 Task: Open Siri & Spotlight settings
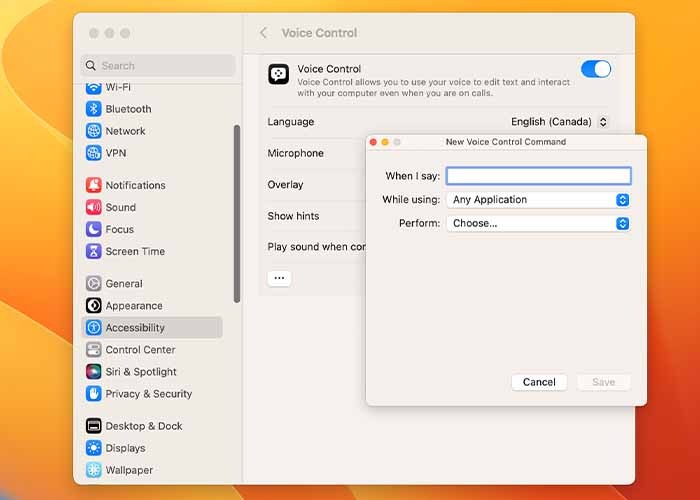141,371
